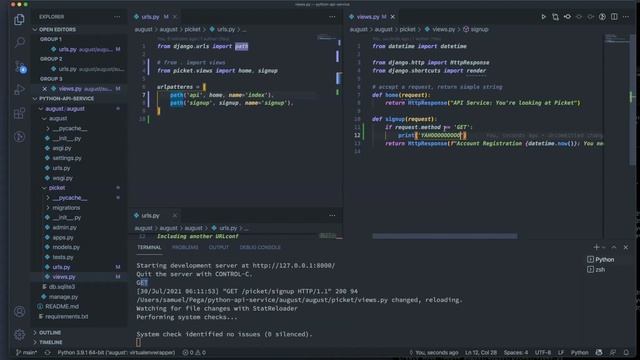Switch to the Python terminal instance

(601, 260)
